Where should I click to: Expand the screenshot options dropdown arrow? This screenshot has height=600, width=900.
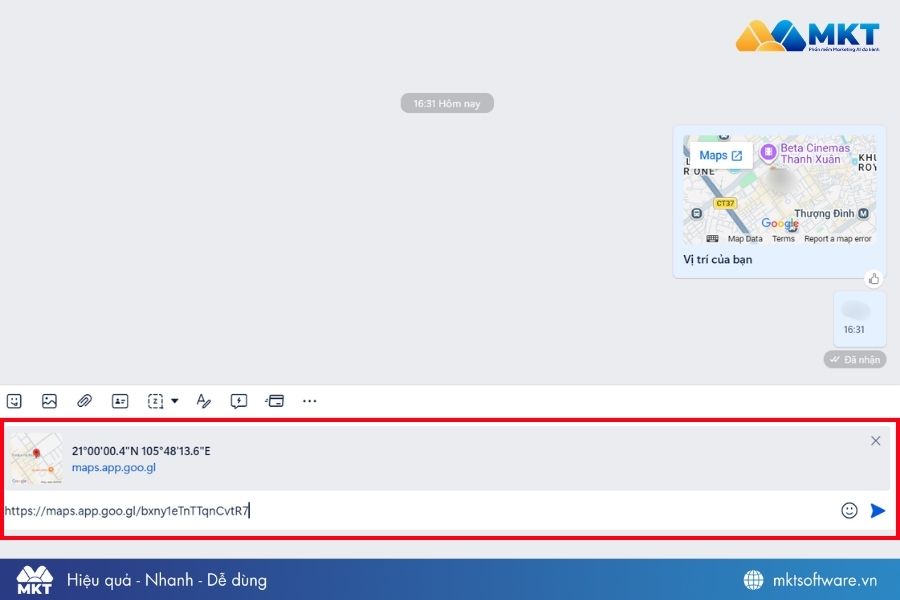pos(175,401)
